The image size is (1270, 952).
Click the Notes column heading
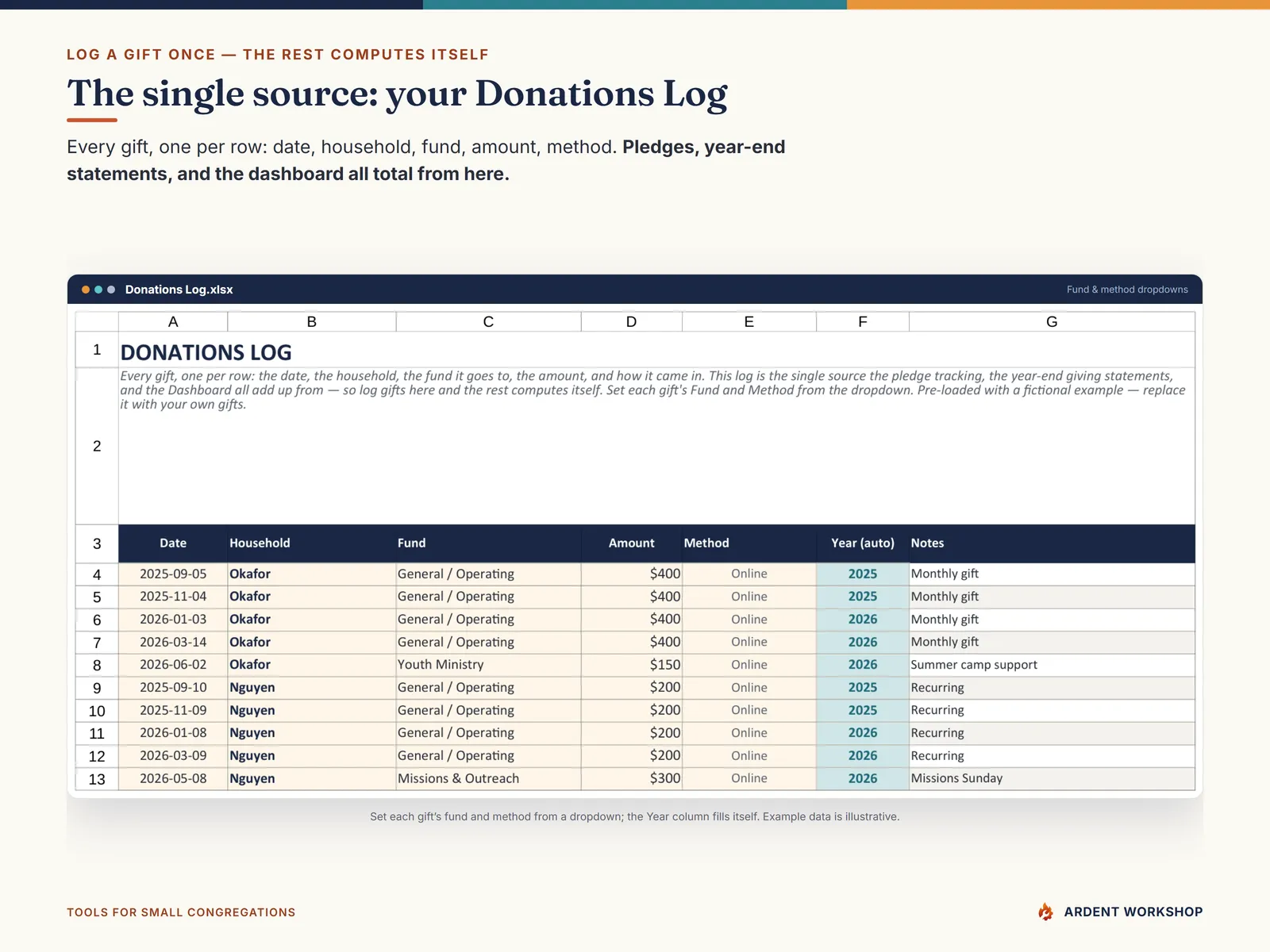(1052, 543)
